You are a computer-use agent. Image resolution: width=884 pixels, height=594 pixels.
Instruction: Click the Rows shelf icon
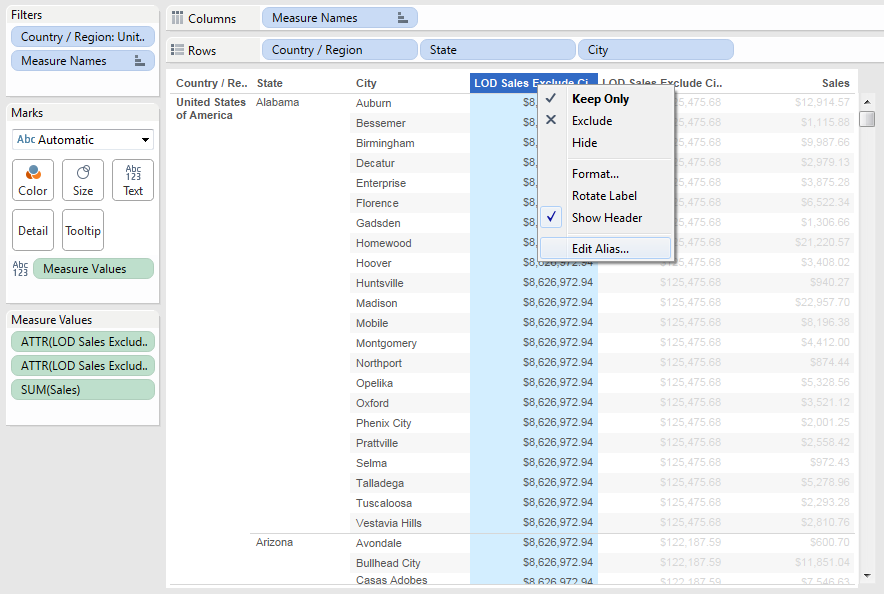(x=178, y=49)
